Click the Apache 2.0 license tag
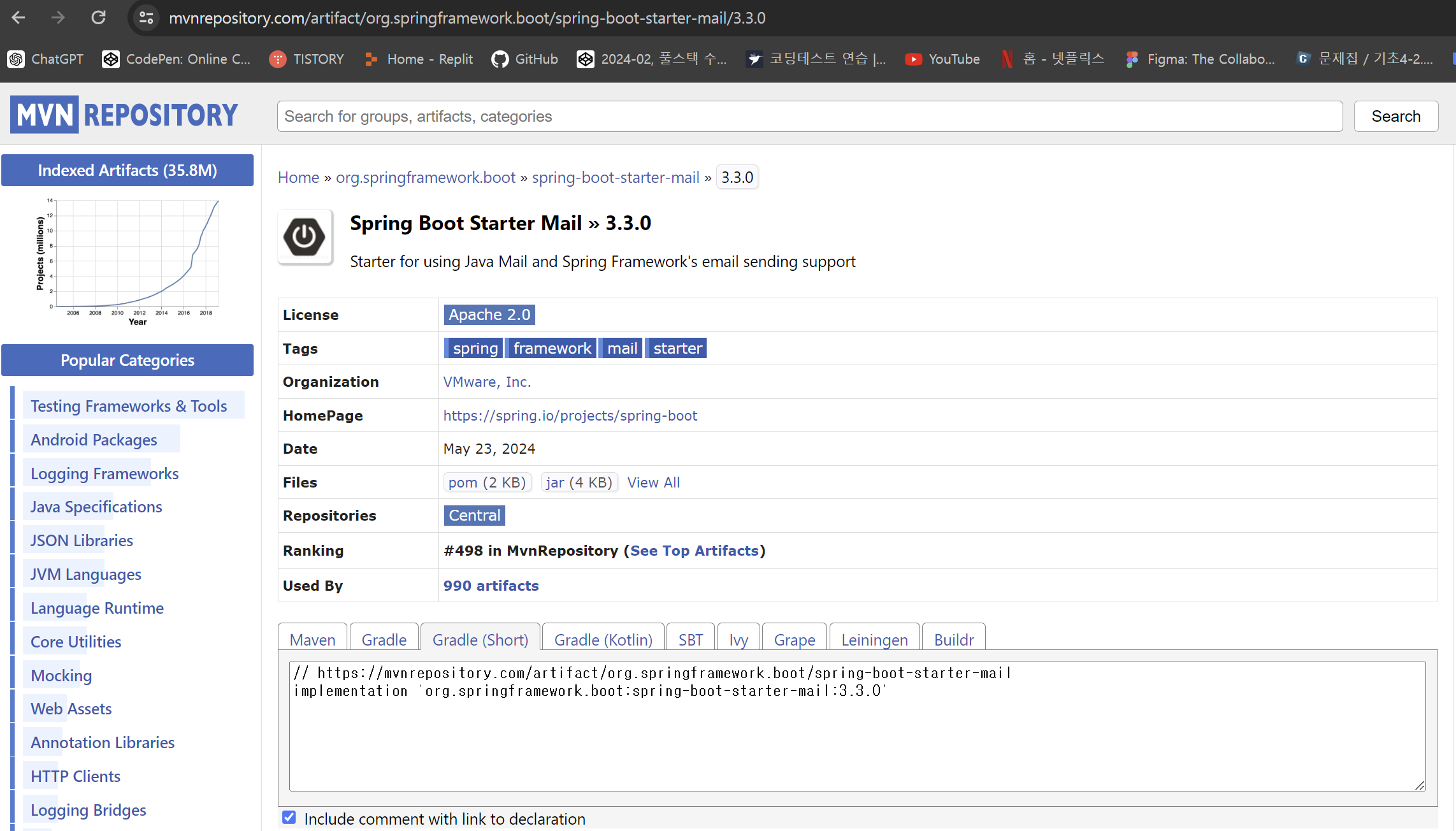1456x831 pixels. (x=489, y=315)
